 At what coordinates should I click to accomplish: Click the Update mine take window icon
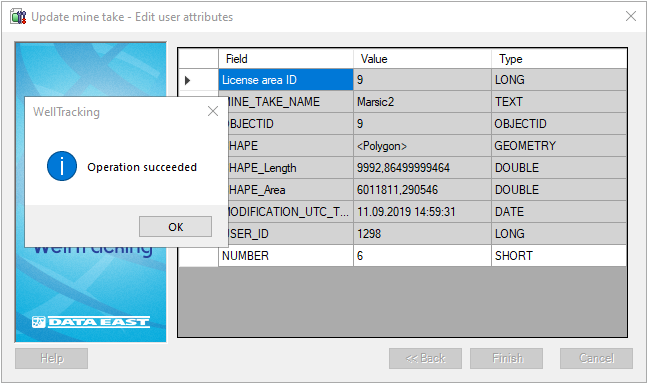pos(18,17)
